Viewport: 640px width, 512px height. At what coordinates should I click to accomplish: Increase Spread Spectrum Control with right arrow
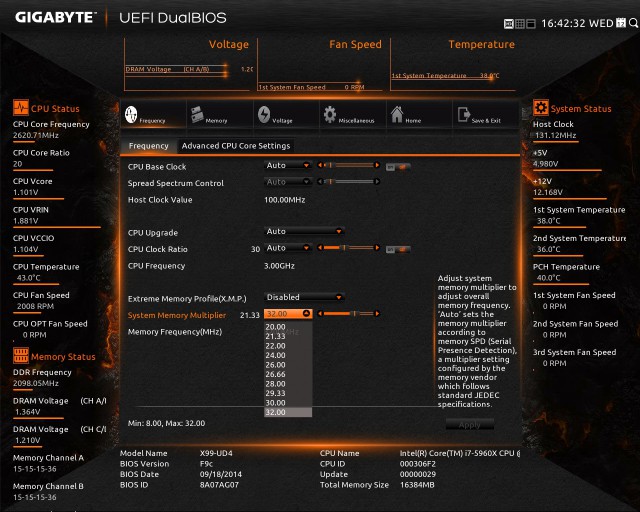pyautogui.click(x=377, y=182)
